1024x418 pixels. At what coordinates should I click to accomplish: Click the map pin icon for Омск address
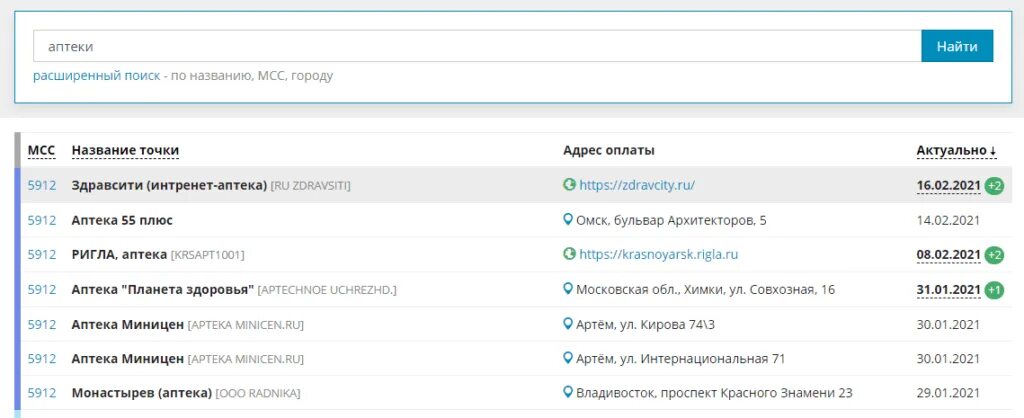pyautogui.click(x=569, y=220)
